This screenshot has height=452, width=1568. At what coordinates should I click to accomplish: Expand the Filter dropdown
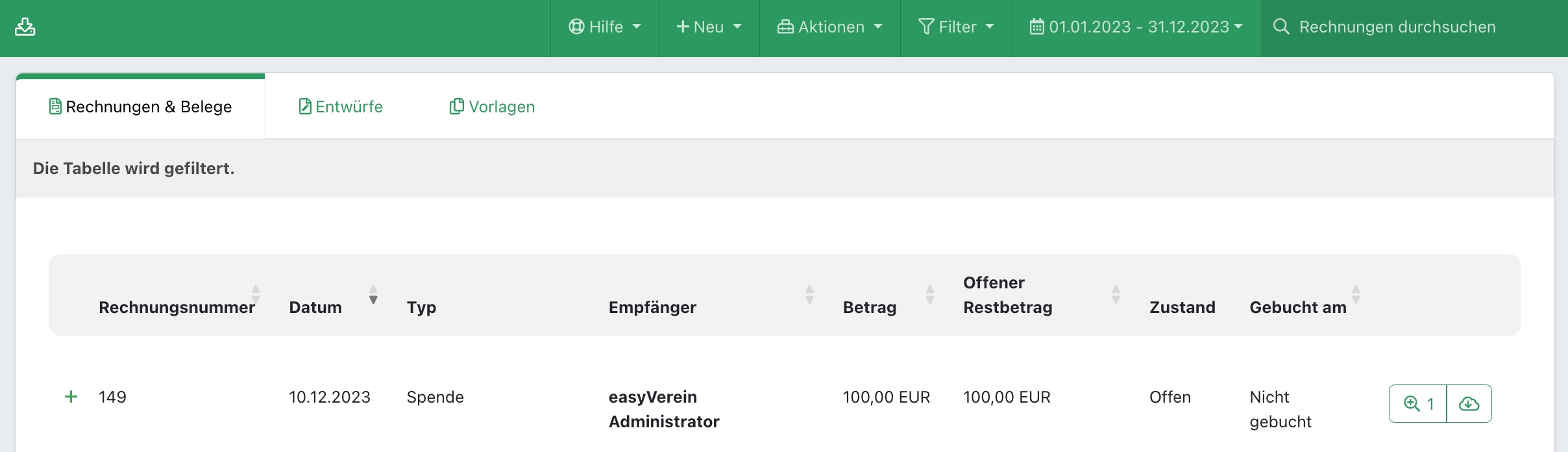956,27
